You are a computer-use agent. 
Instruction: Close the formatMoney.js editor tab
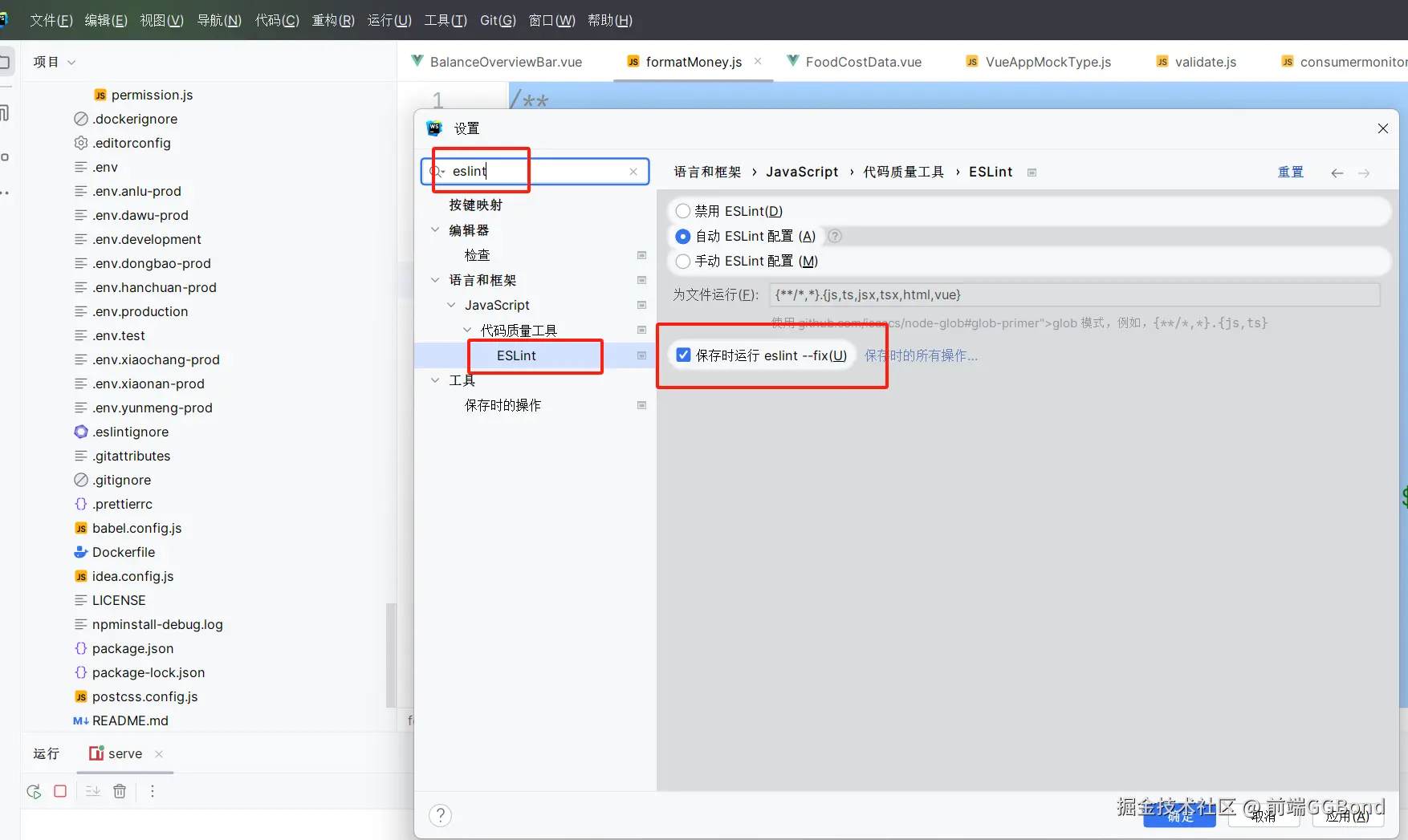click(x=758, y=62)
